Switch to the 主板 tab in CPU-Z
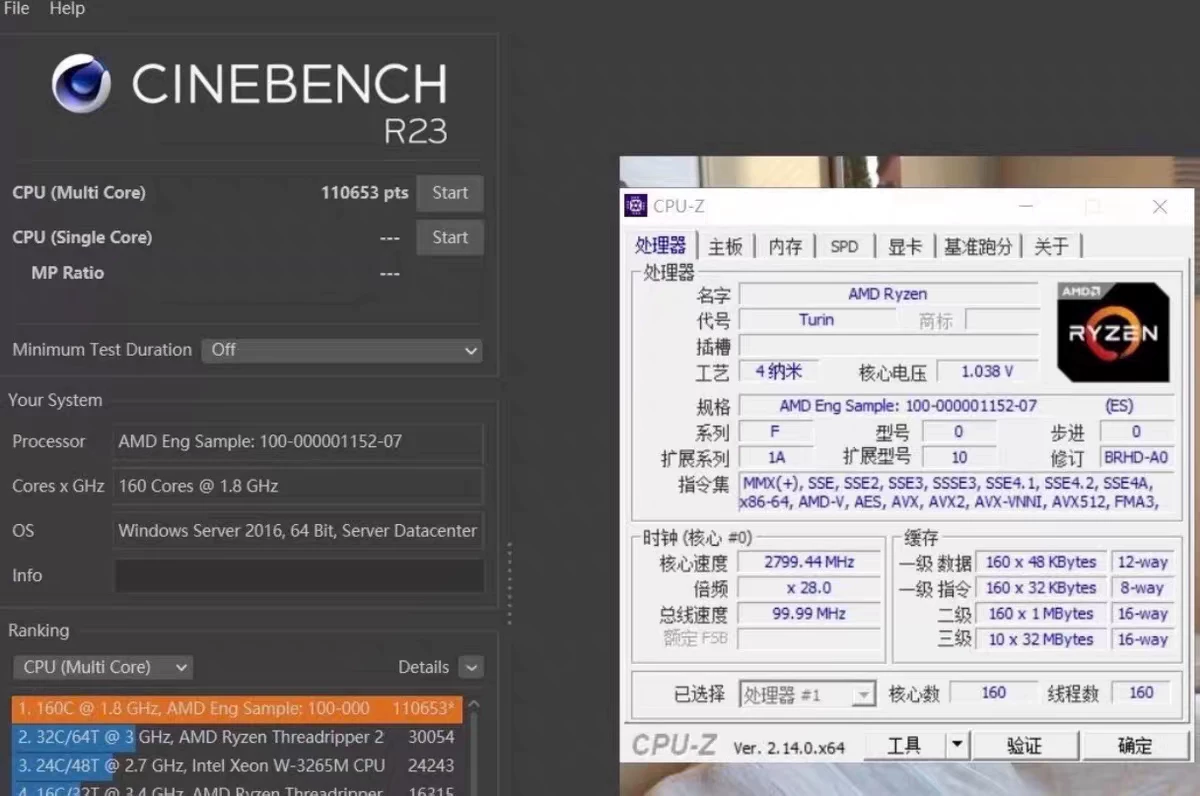This screenshot has height=796, width=1200. pos(726,247)
